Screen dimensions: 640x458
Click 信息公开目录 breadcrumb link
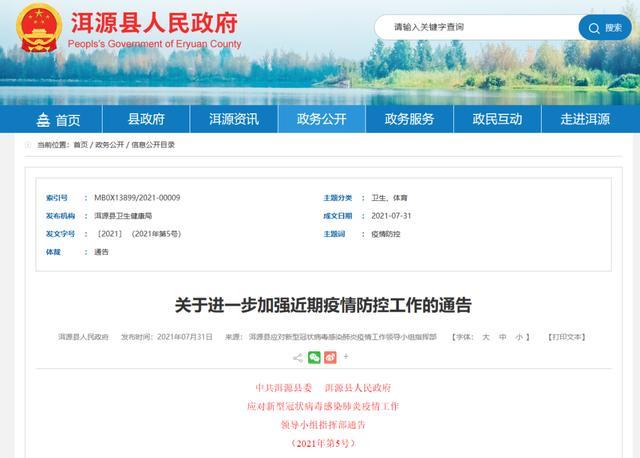click(x=153, y=145)
